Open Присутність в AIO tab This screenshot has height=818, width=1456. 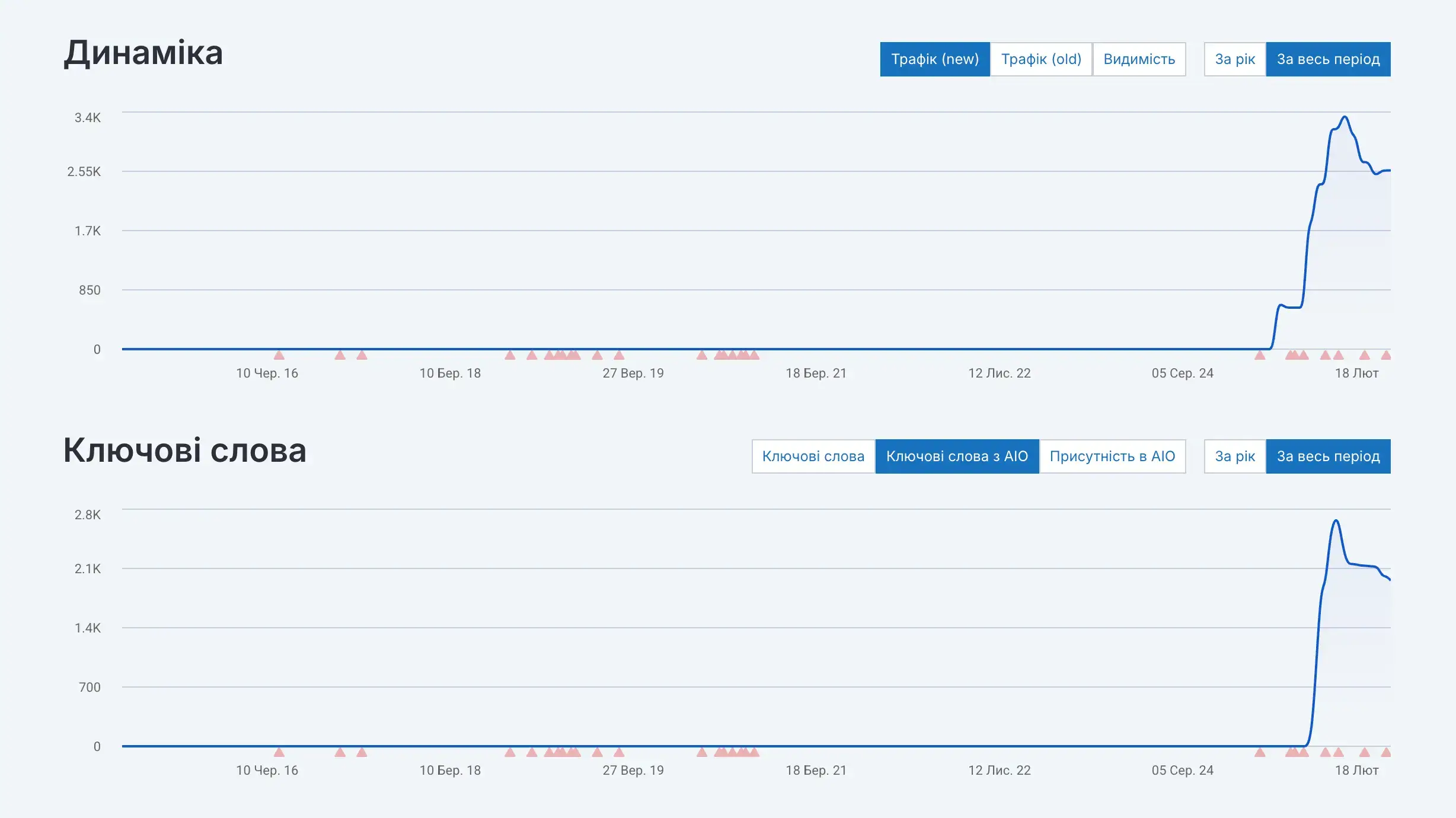1112,456
